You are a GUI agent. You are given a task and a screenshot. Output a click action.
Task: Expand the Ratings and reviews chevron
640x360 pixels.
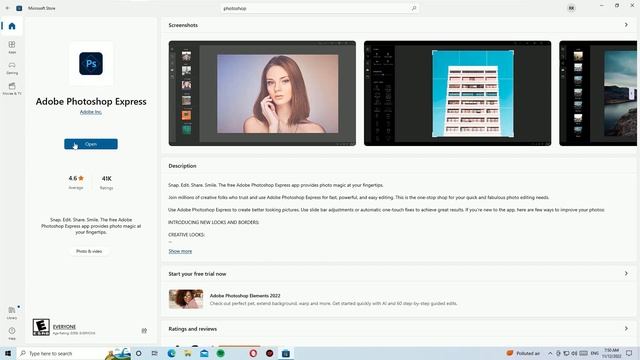point(626,329)
